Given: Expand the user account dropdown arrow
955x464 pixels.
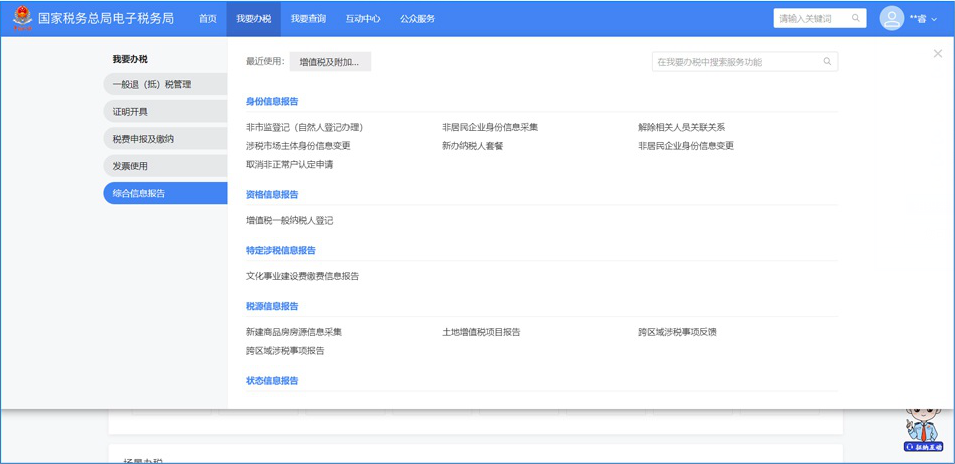Looking at the screenshot, I should point(934,19).
